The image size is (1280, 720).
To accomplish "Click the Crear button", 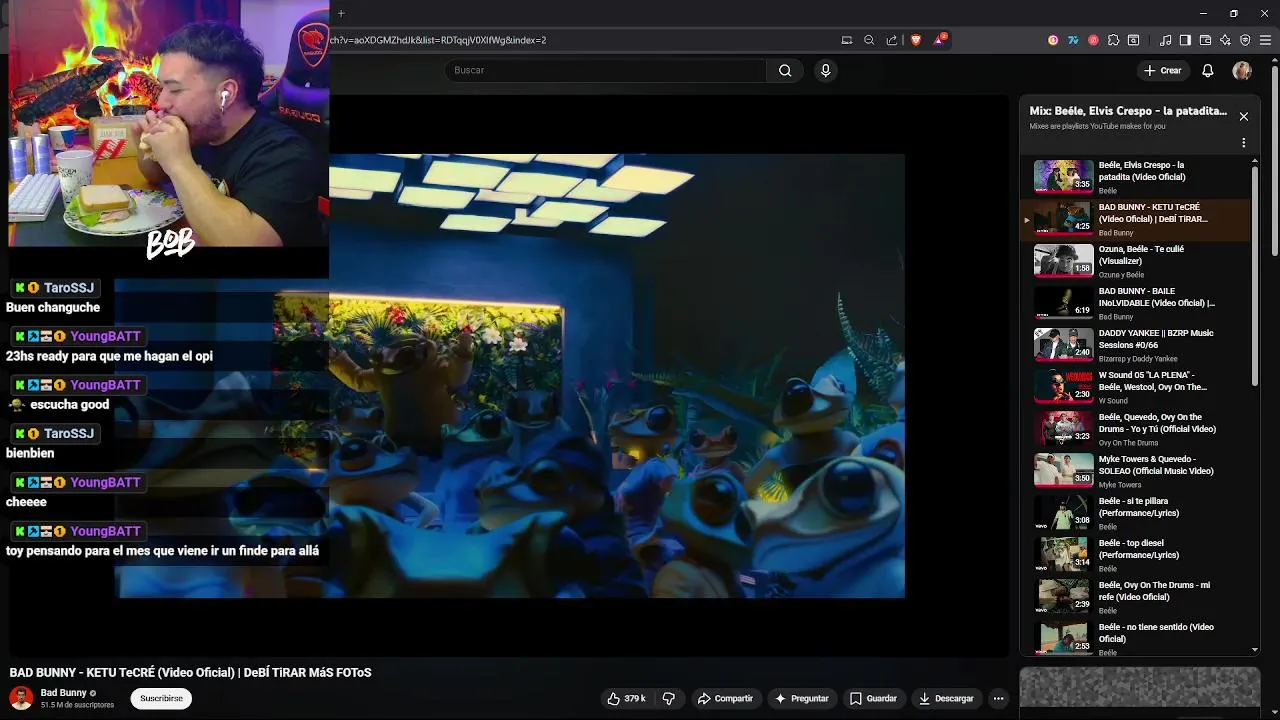I will pyautogui.click(x=1163, y=70).
